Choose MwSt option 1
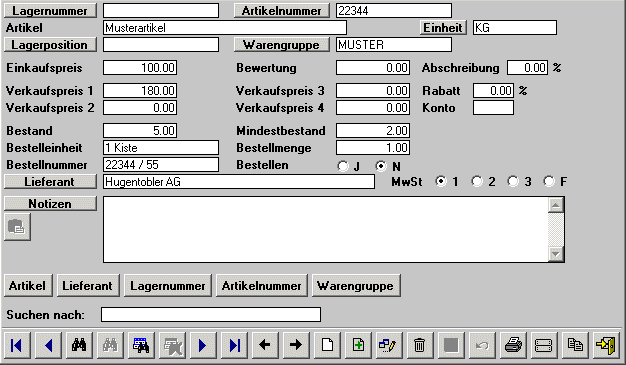The image size is (626, 365). click(441, 181)
